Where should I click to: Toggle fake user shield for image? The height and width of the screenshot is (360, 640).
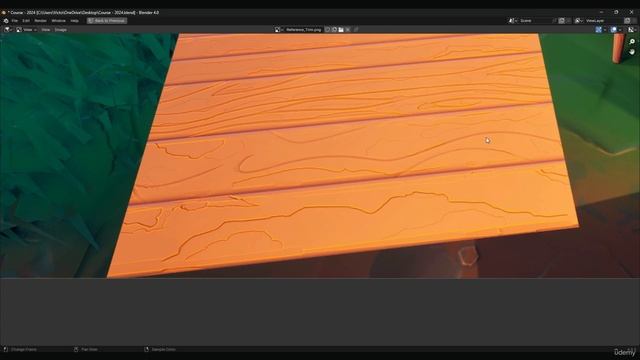click(x=327, y=29)
